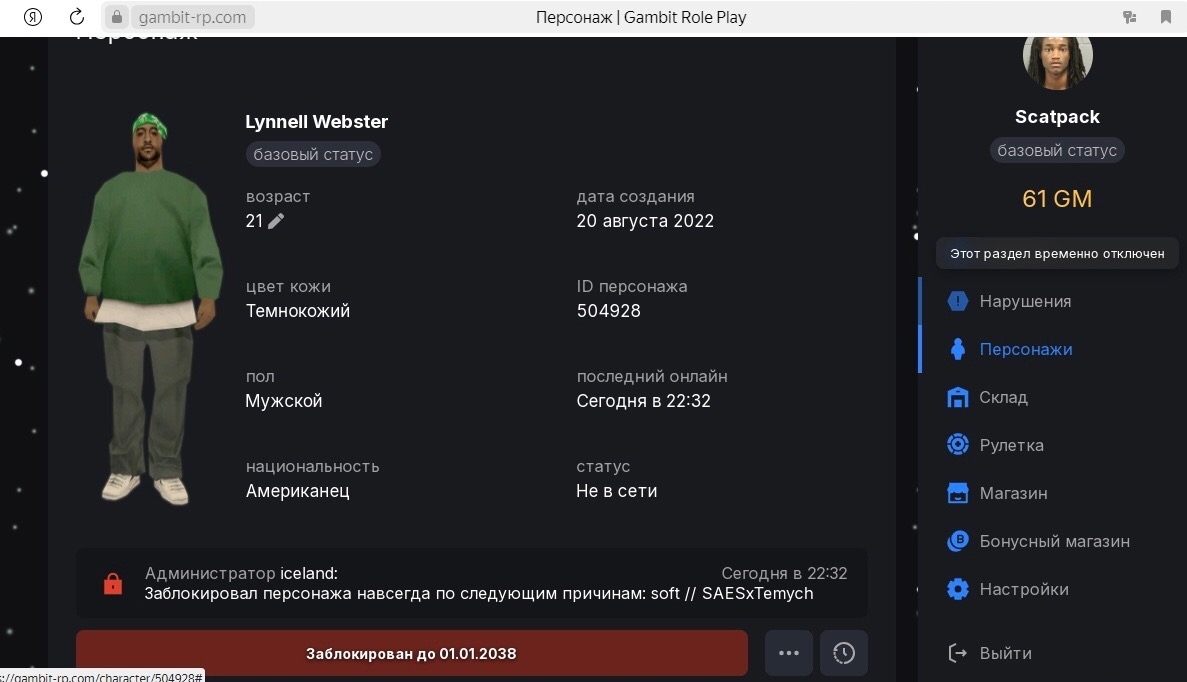The width and height of the screenshot is (1187, 682).
Task: Open the three-dots more options button
Action: (x=789, y=653)
